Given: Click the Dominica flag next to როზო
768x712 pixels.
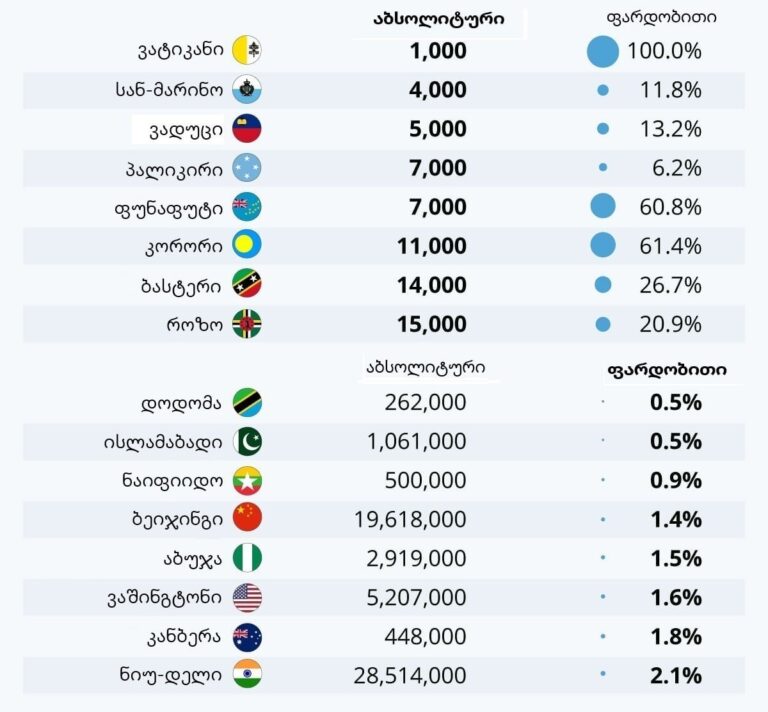Looking at the screenshot, I should coord(246,324).
